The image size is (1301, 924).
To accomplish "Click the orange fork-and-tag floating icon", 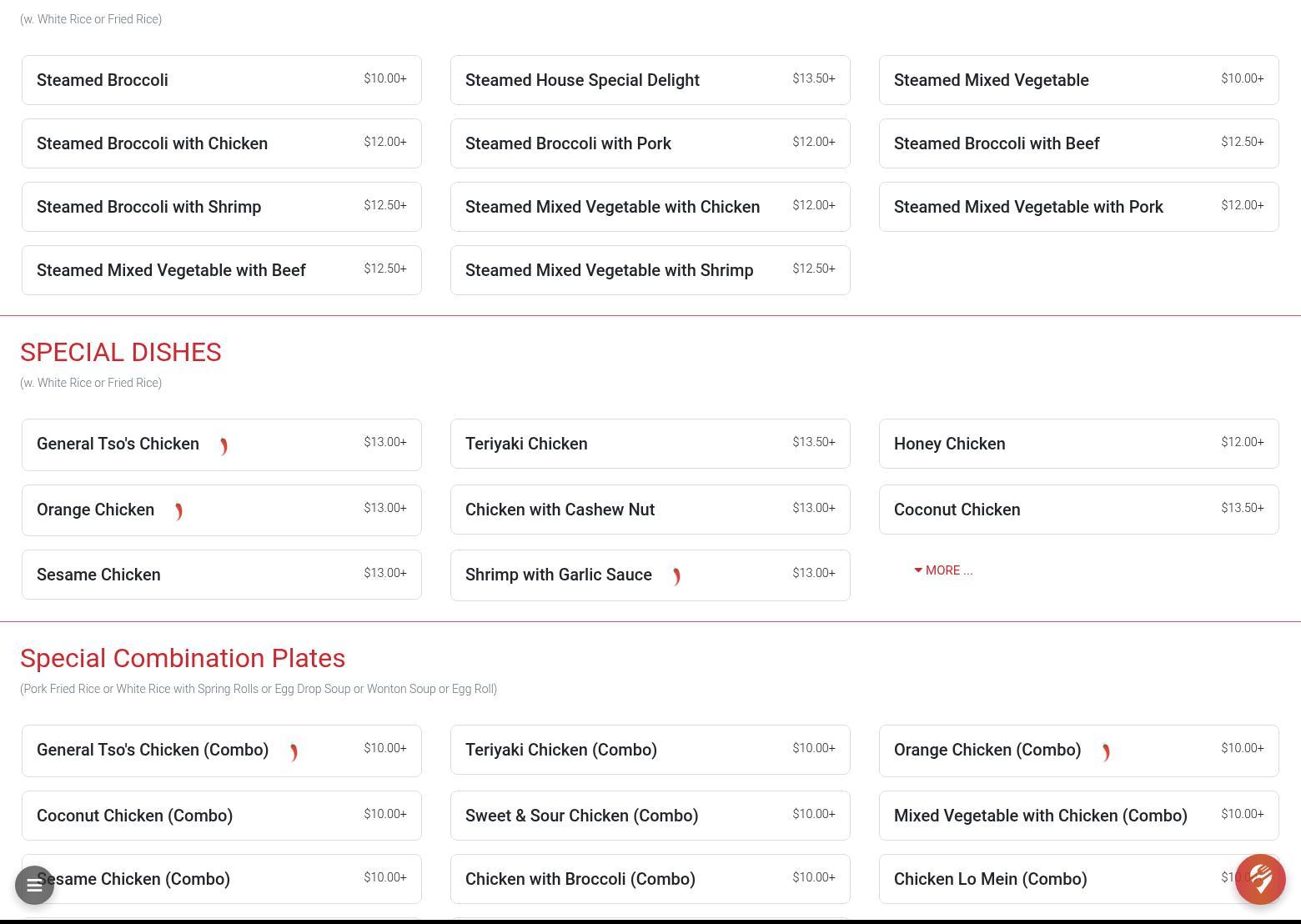I will [1260, 879].
